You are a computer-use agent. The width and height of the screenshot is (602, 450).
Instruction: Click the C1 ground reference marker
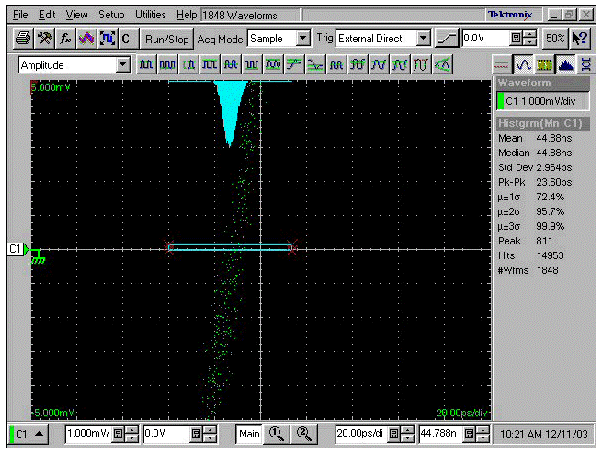(37, 256)
